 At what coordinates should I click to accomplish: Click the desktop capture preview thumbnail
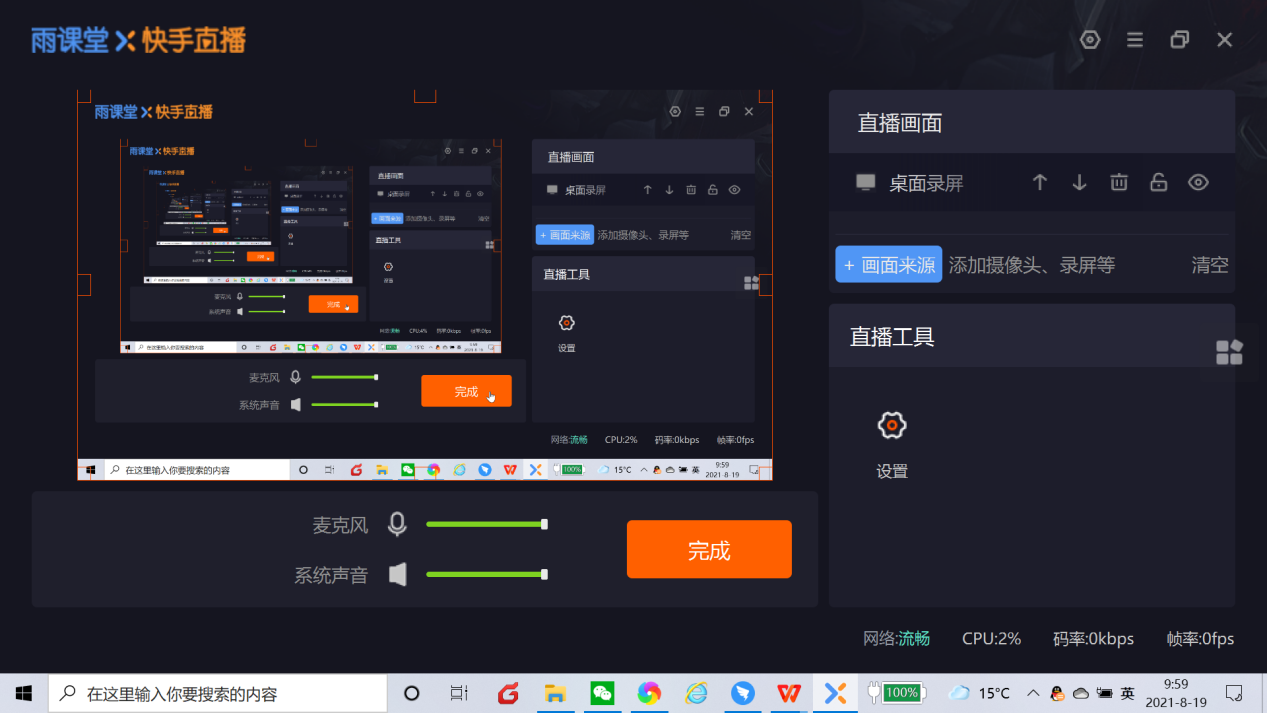click(x=425, y=285)
